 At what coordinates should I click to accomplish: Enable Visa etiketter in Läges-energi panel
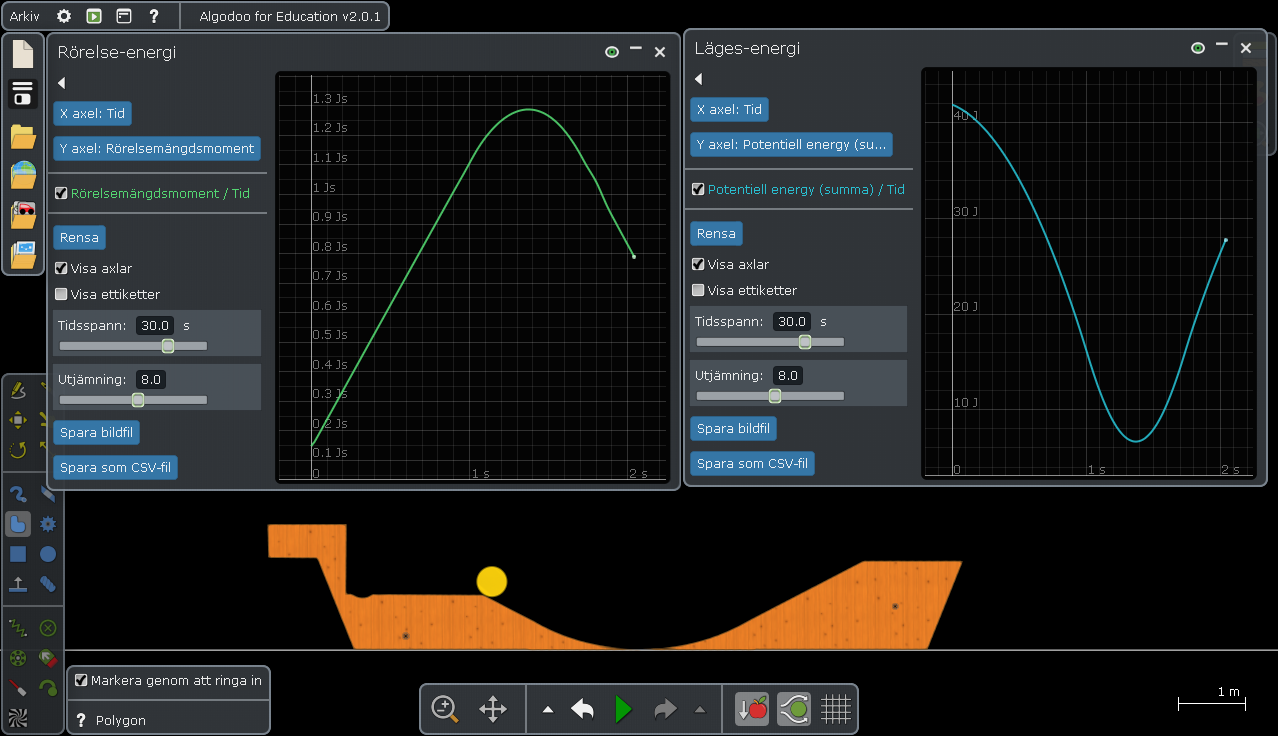698,290
